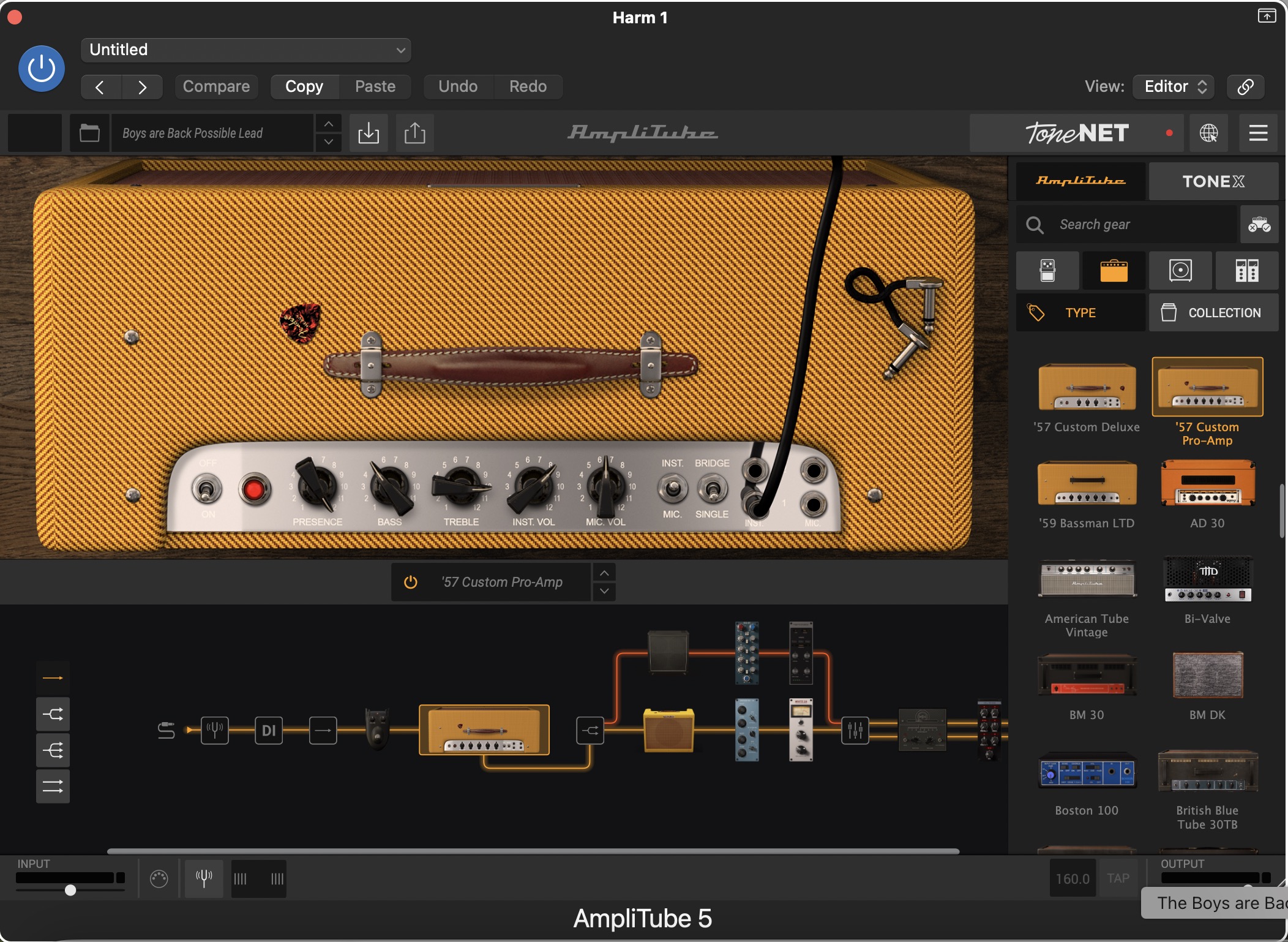
Task: Switch to the AmpliTube gear tab
Action: (1080, 181)
